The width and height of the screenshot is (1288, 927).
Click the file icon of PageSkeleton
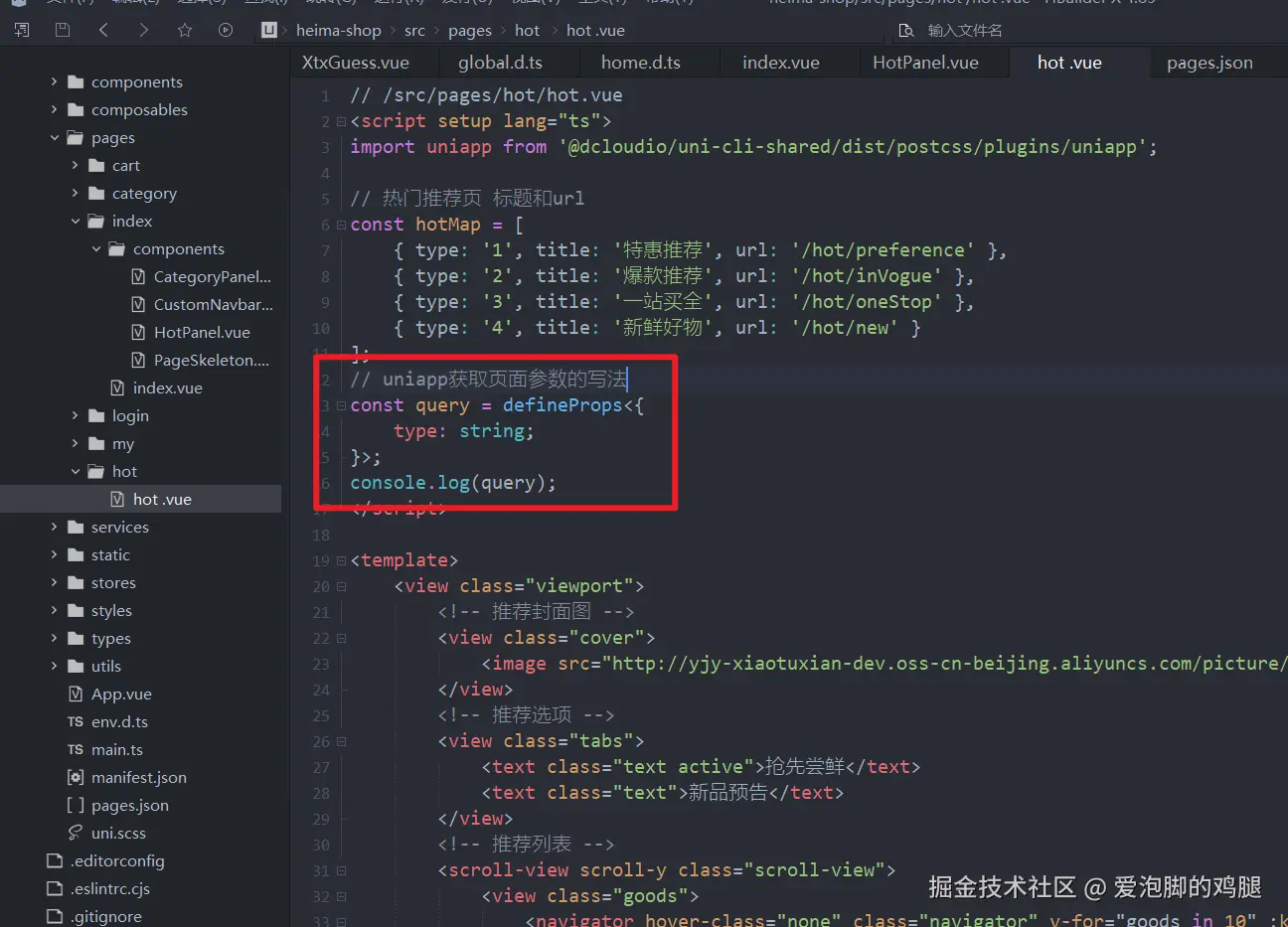138,360
